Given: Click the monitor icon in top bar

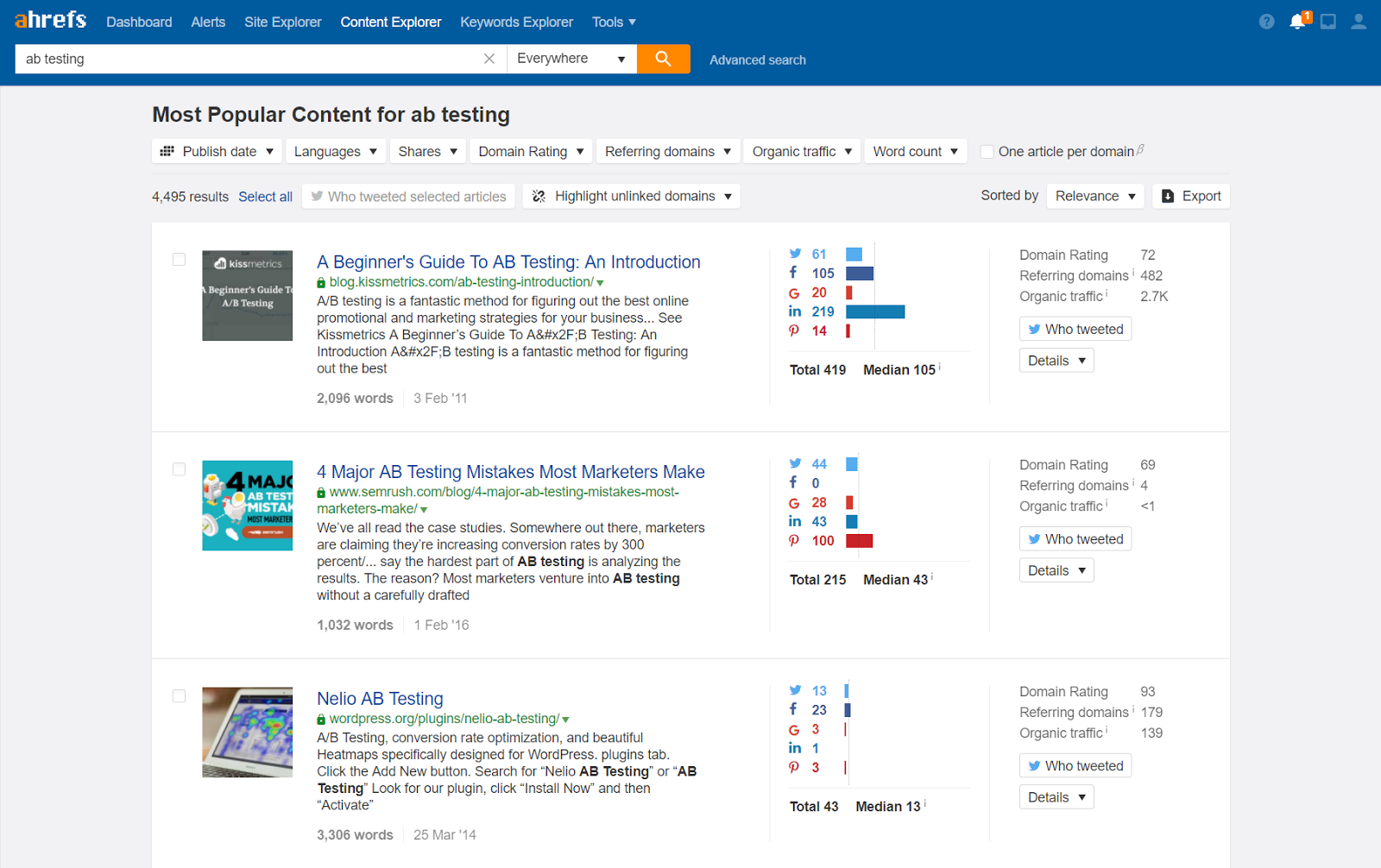Looking at the screenshot, I should pyautogui.click(x=1328, y=22).
